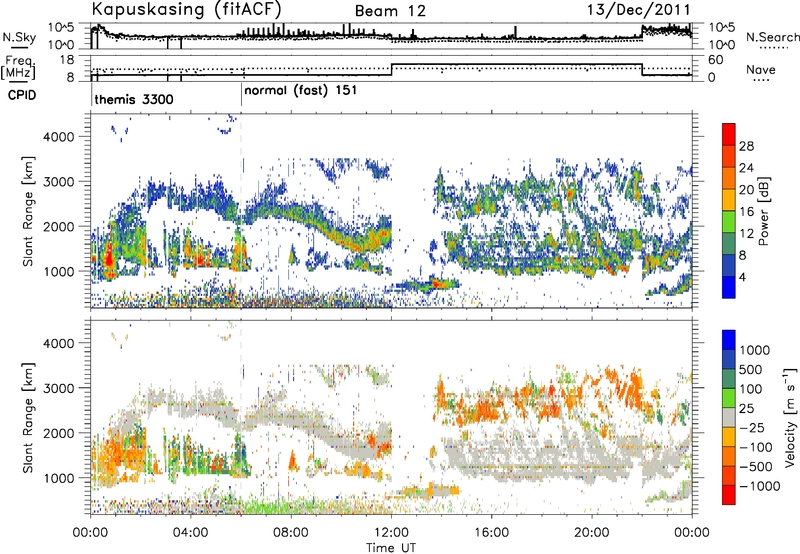Click the "N.Sky" legend label
Viewport: 800px width, 554px height.
(19, 37)
